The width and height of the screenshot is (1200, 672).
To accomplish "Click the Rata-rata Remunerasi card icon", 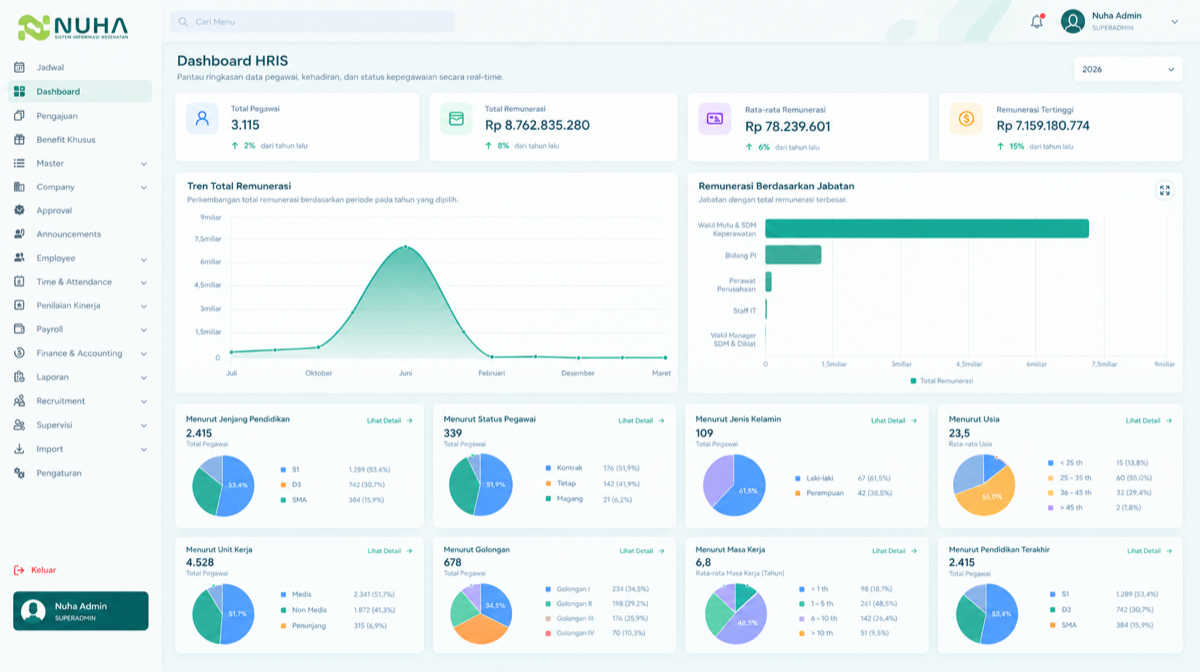I will (715, 118).
